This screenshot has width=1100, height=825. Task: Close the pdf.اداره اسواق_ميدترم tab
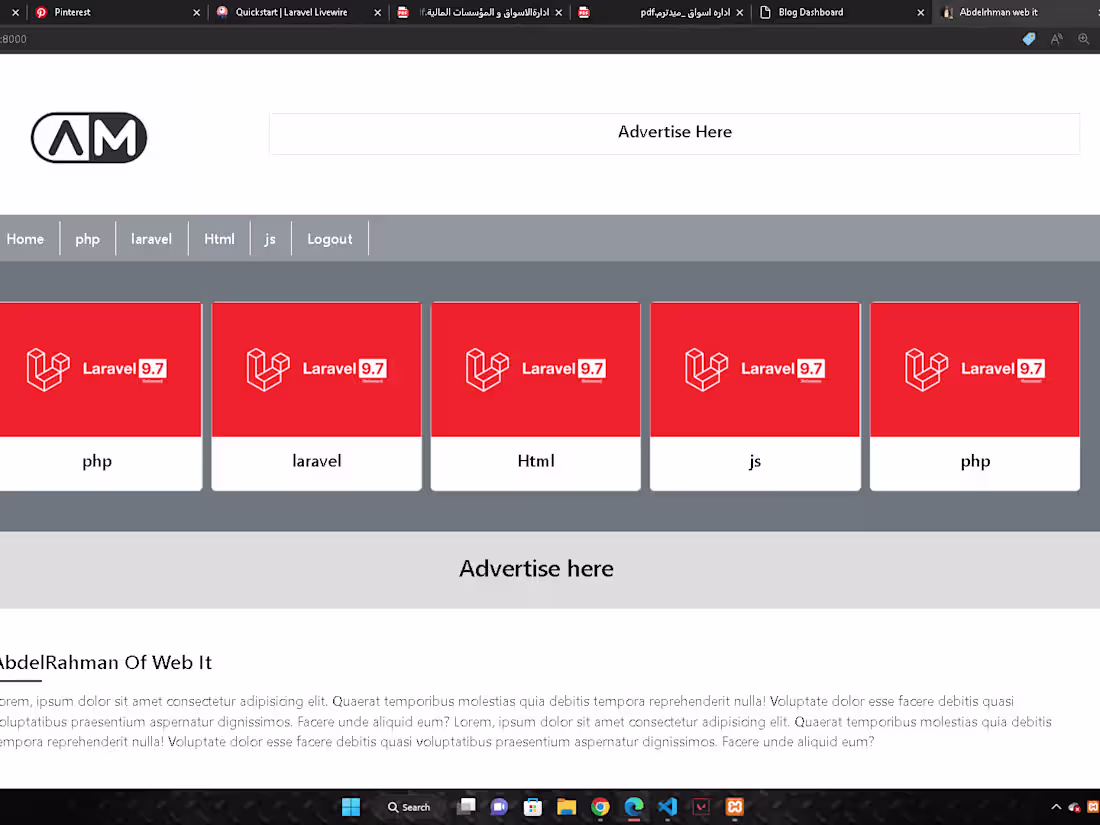tap(739, 13)
